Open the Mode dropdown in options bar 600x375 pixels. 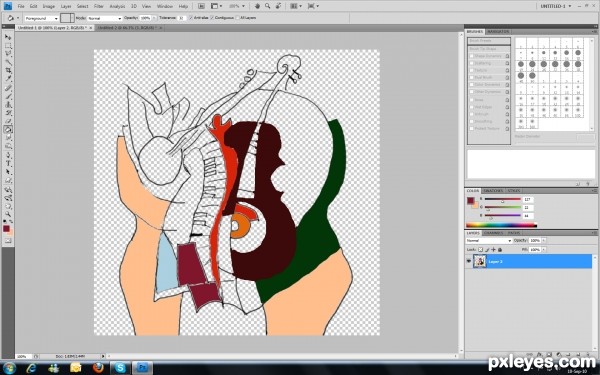click(104, 18)
